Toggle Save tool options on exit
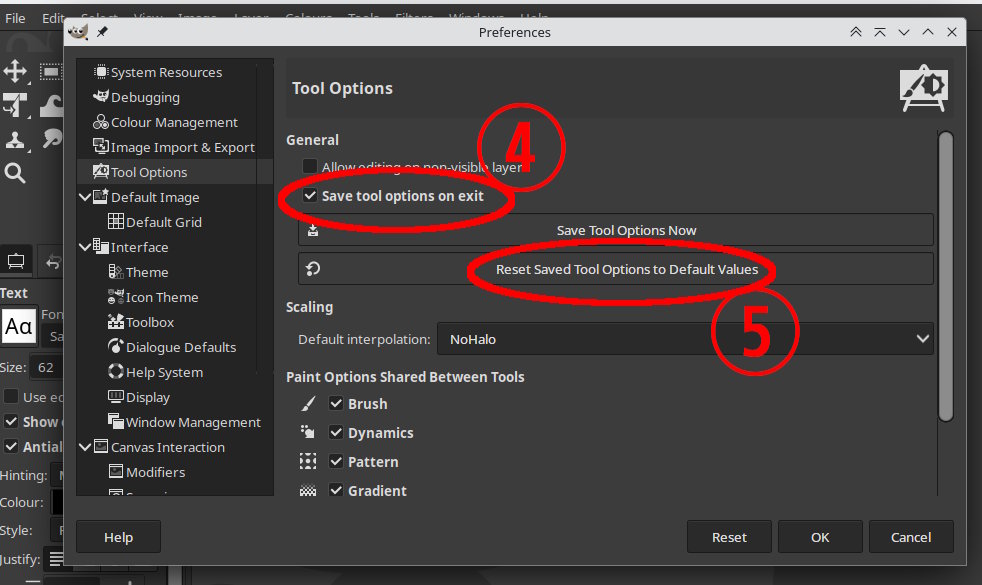 click(x=309, y=195)
